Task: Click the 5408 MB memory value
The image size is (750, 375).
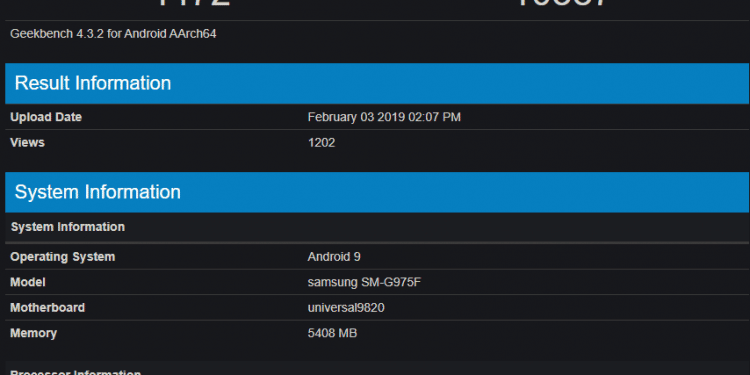Action: point(332,333)
